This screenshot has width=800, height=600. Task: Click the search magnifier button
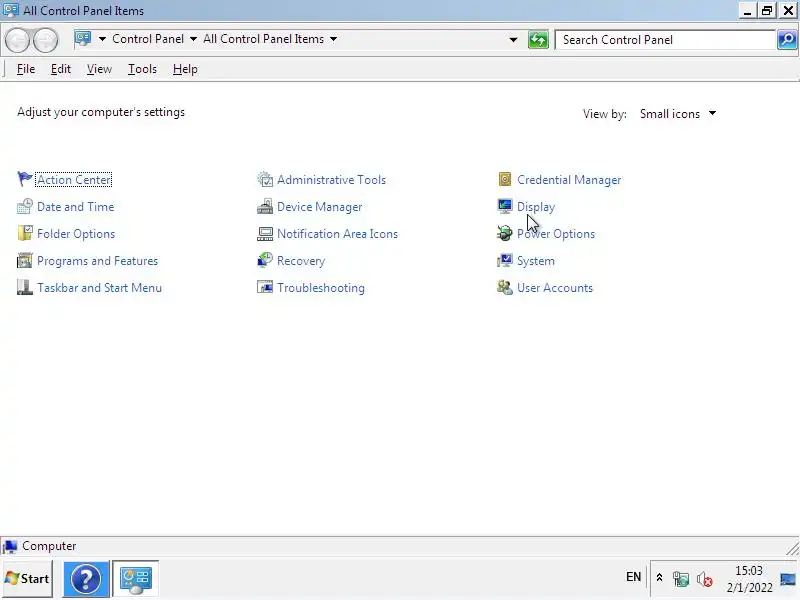(787, 39)
